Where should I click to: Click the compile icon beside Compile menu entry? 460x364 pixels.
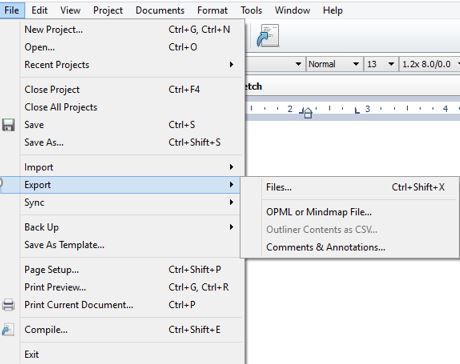point(8,330)
